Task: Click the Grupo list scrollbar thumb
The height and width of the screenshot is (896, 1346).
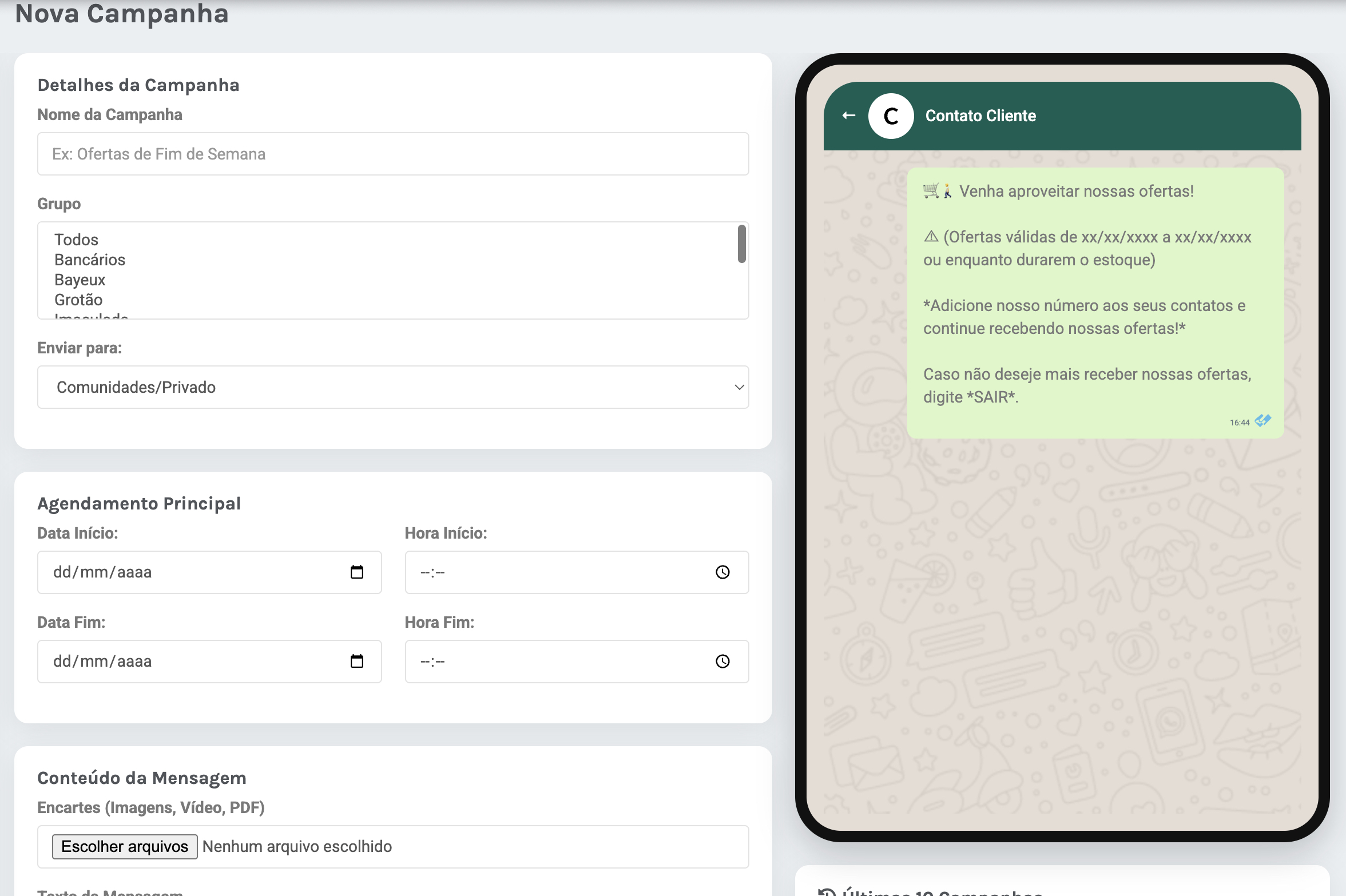Action: coord(741,244)
